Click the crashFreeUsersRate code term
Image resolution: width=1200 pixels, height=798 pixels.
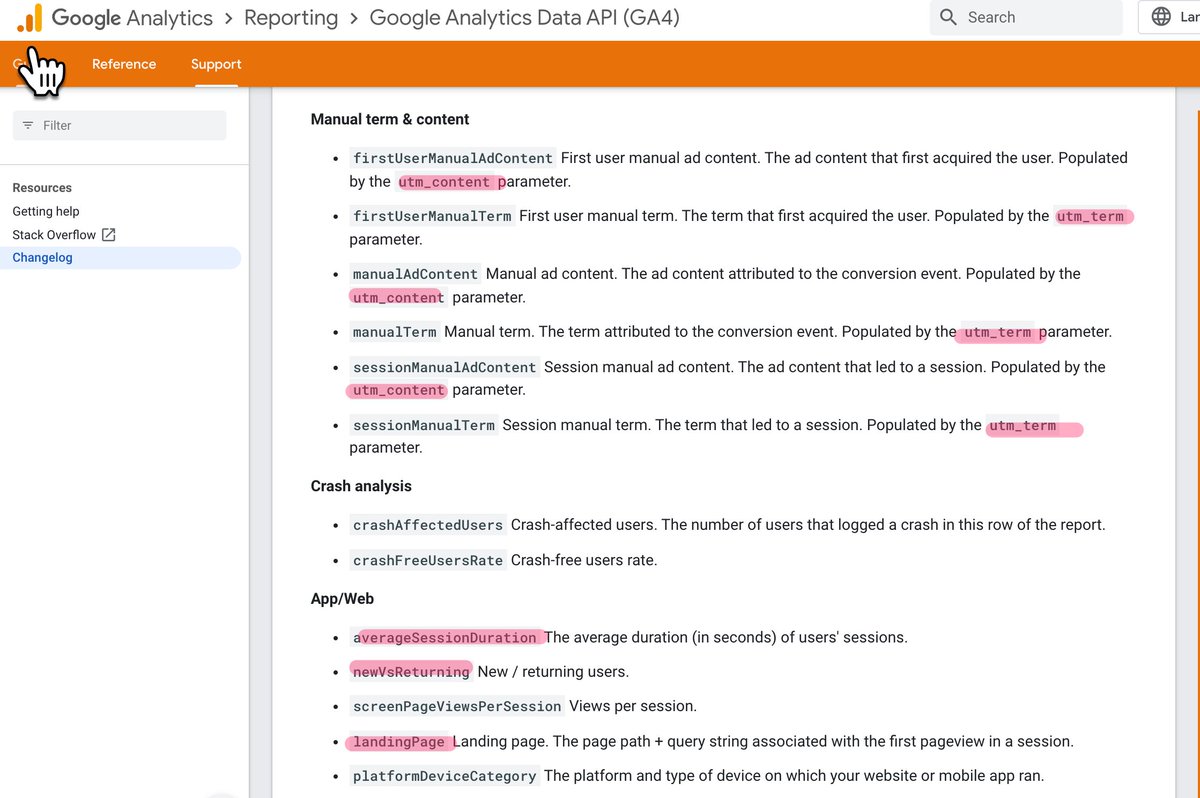coord(428,561)
